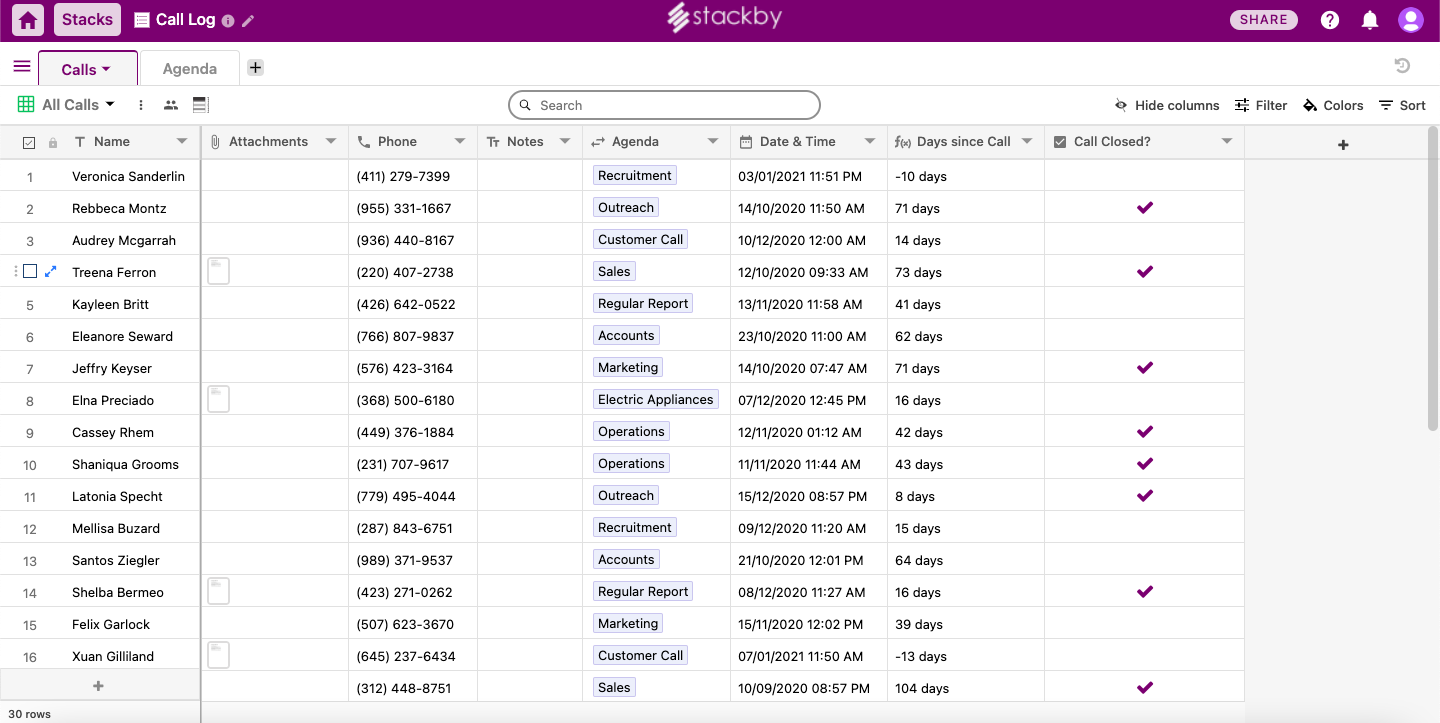Open the Notes column dropdown arrow

coord(565,142)
